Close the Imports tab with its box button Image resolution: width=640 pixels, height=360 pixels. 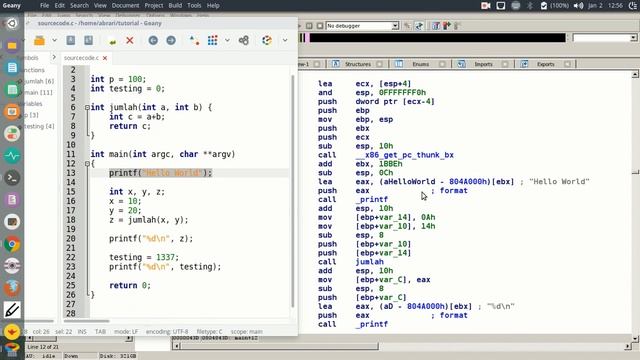coord(505,64)
